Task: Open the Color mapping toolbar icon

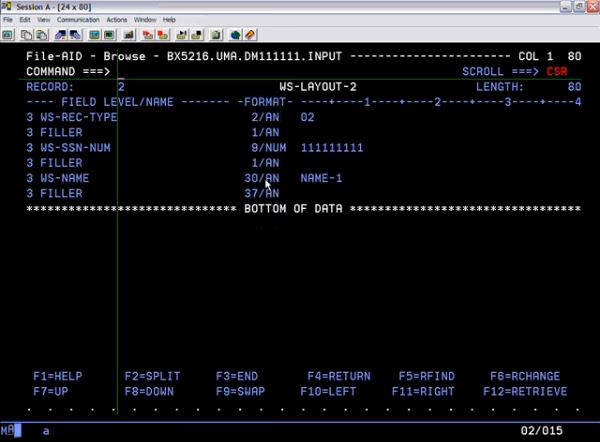Action: tap(109, 35)
